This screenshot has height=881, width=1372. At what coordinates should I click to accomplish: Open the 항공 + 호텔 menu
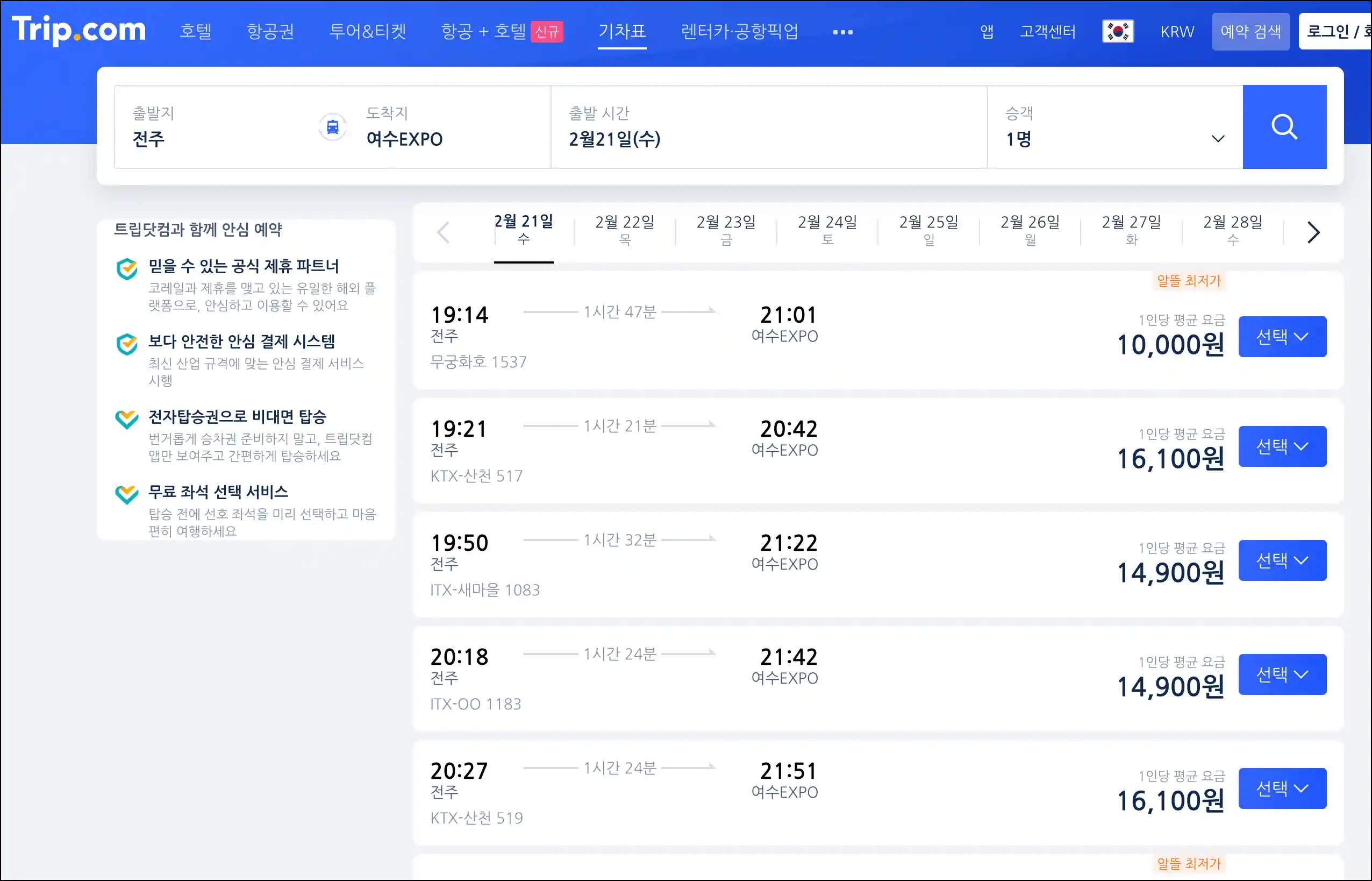click(483, 31)
